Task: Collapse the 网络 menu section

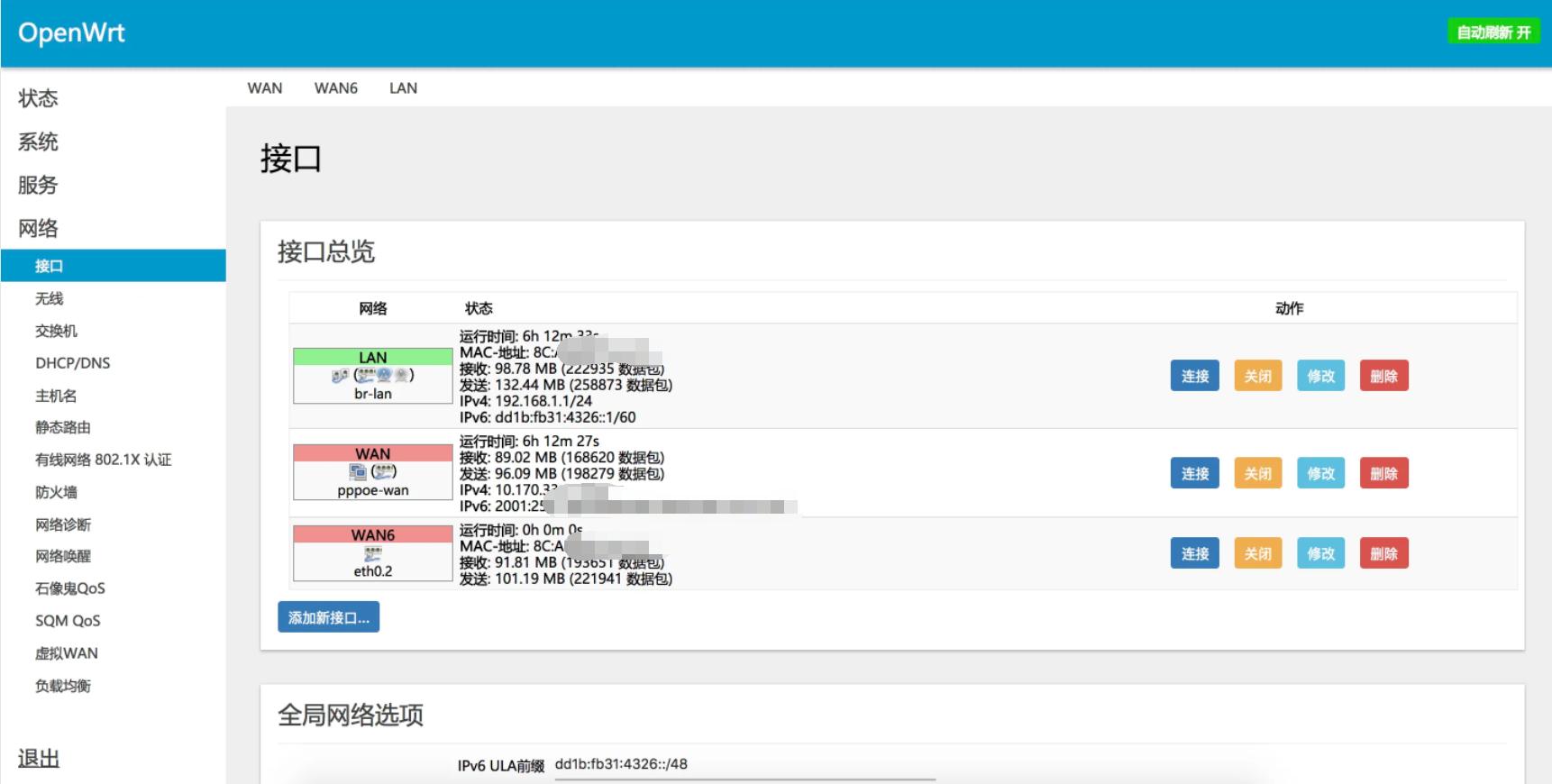Action: [38, 228]
